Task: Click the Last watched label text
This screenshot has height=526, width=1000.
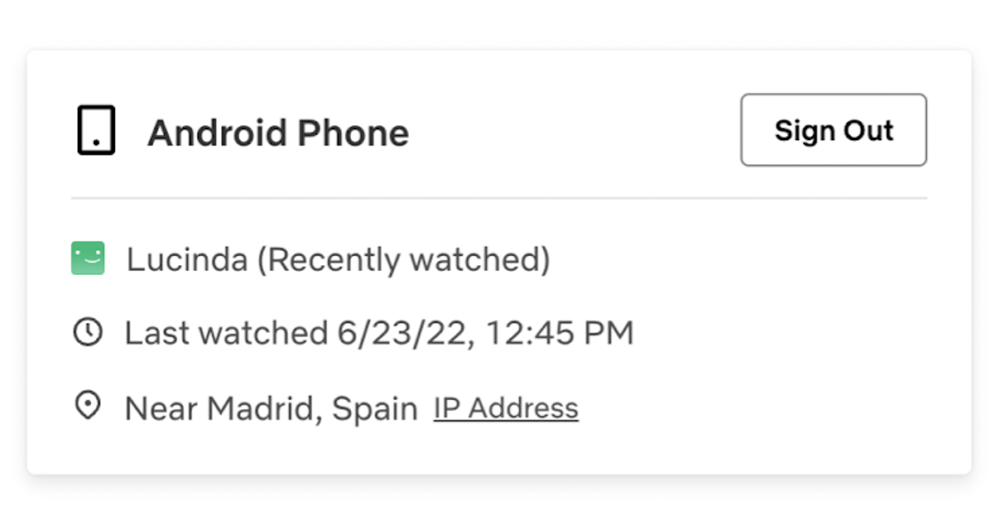Action: pyautogui.click(x=226, y=333)
